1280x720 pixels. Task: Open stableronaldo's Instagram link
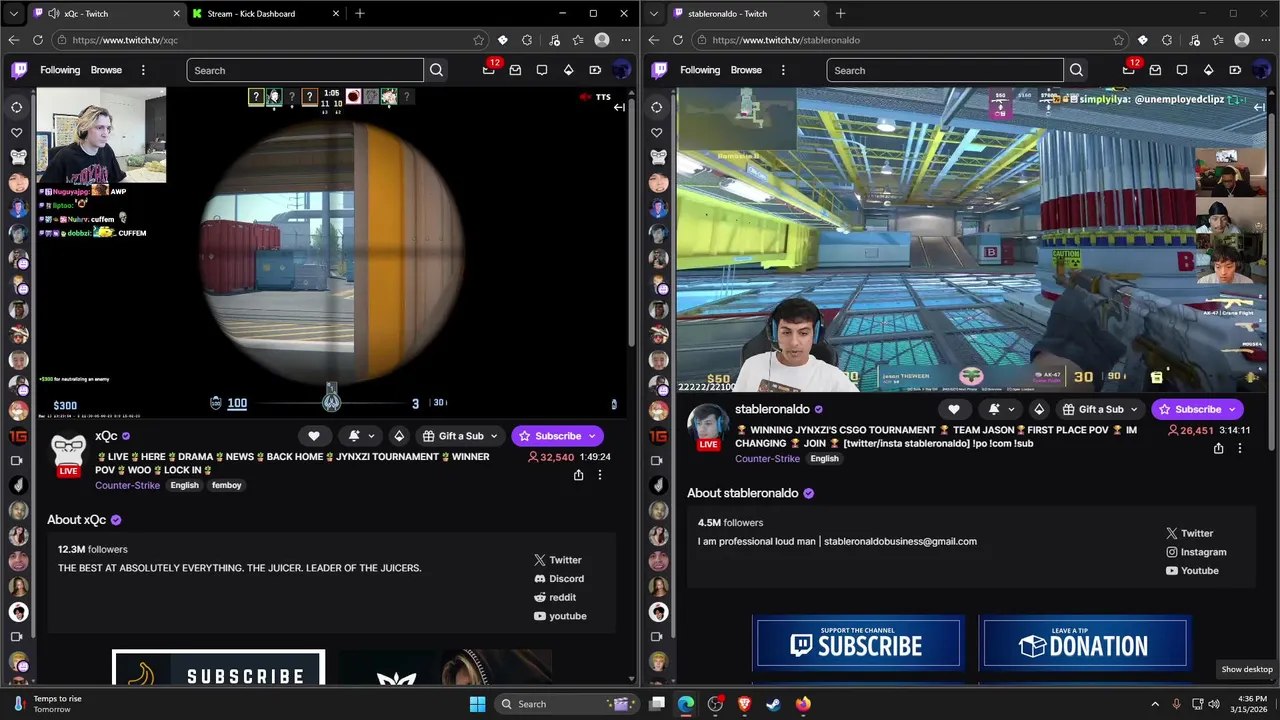(1196, 552)
